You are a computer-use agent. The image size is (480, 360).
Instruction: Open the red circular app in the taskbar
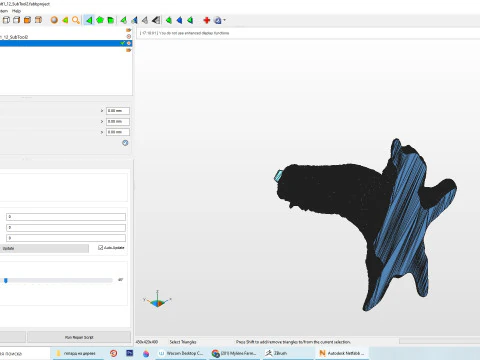114,353
